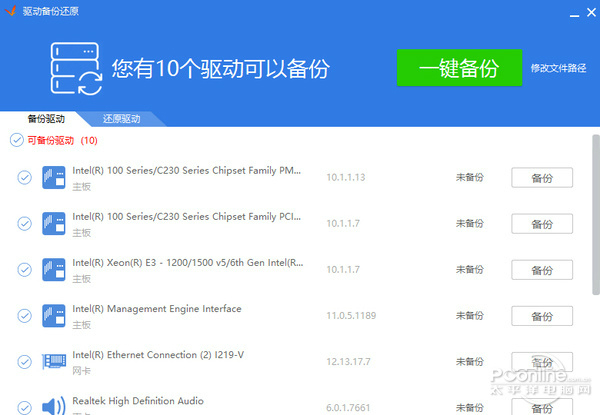The image size is (600, 415).
Task: Click version number 6.0.1.7661
Action: tap(348, 408)
